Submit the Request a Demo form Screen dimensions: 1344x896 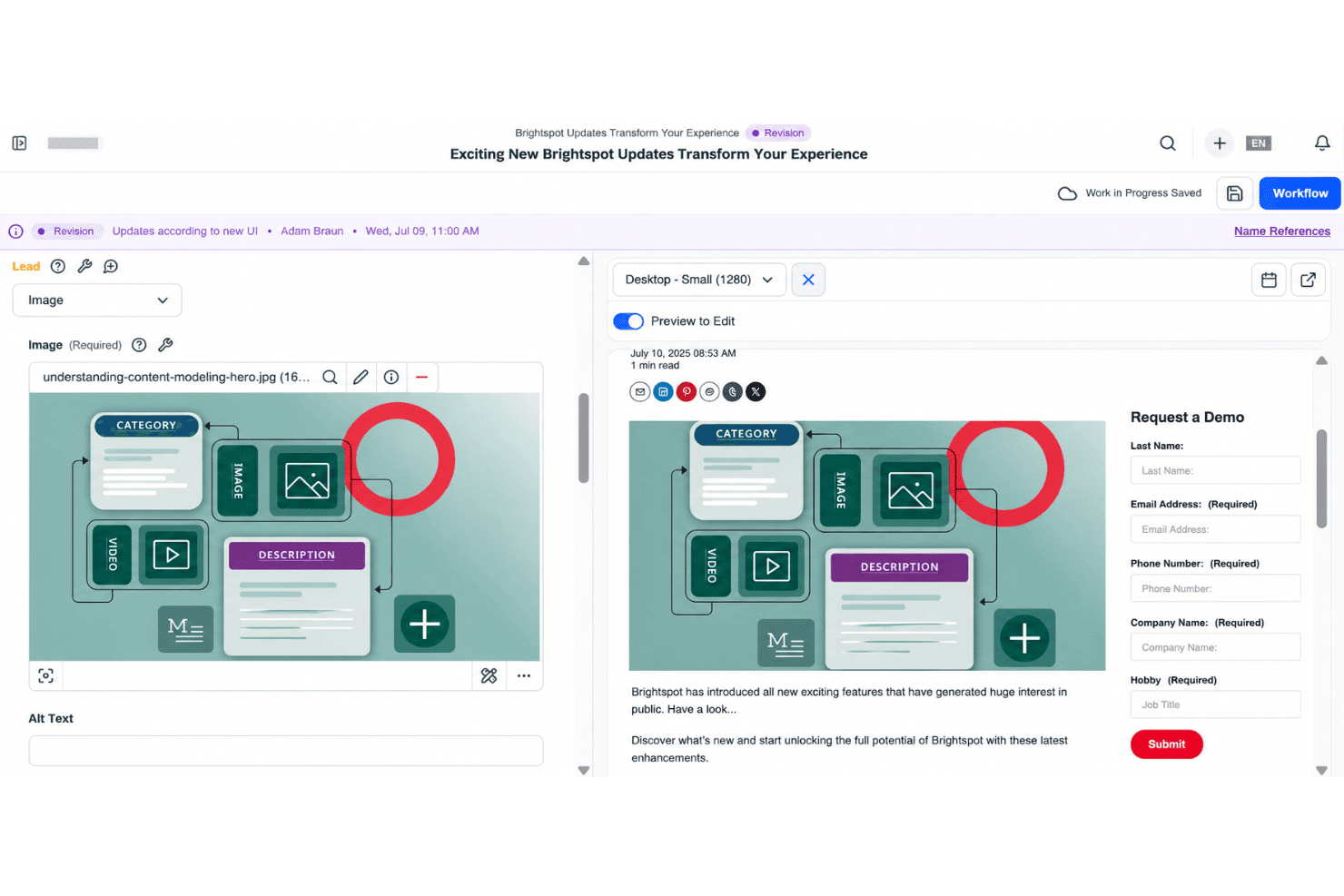point(1167,744)
